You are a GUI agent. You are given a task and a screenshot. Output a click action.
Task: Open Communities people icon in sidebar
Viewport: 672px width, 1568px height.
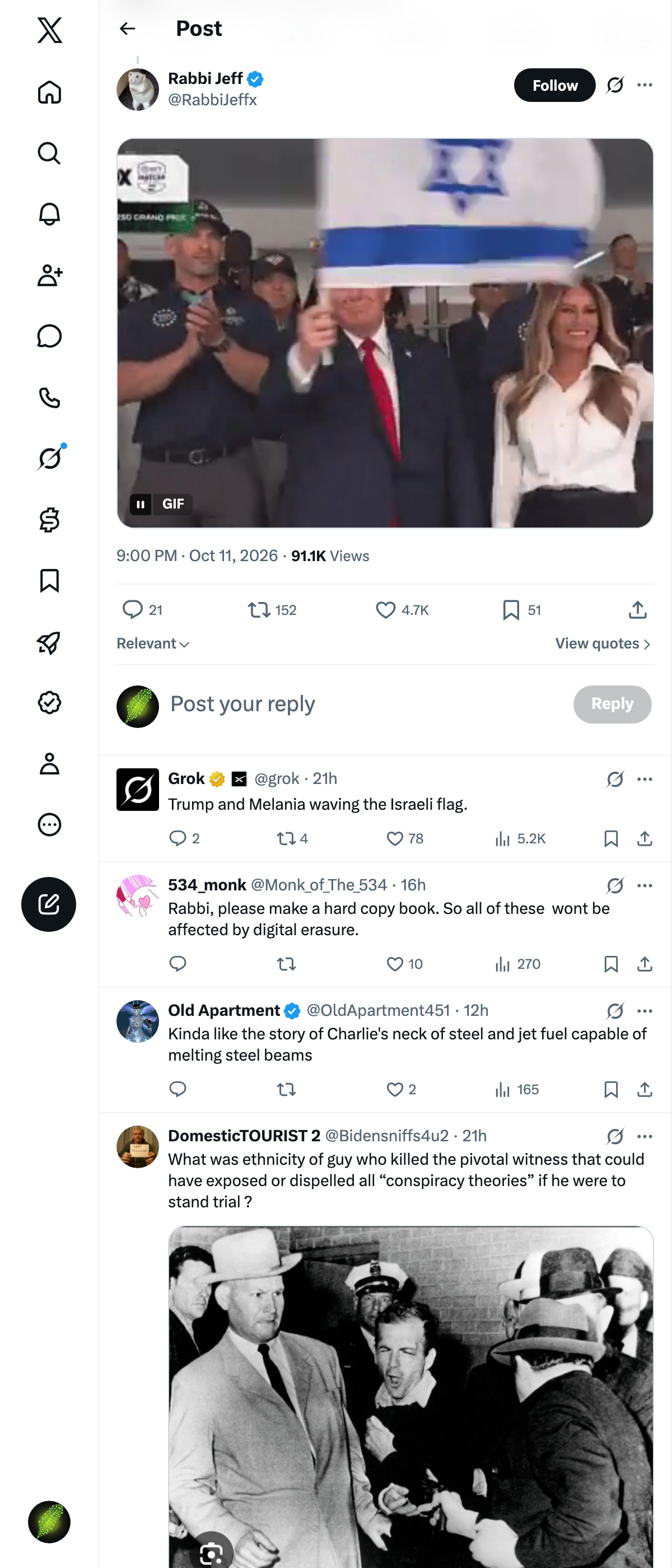click(x=49, y=275)
